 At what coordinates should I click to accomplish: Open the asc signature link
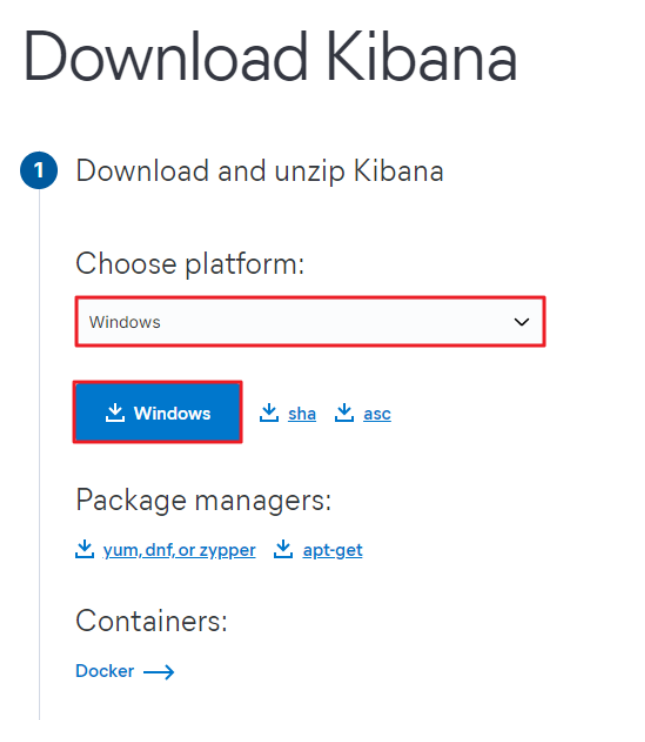click(377, 414)
